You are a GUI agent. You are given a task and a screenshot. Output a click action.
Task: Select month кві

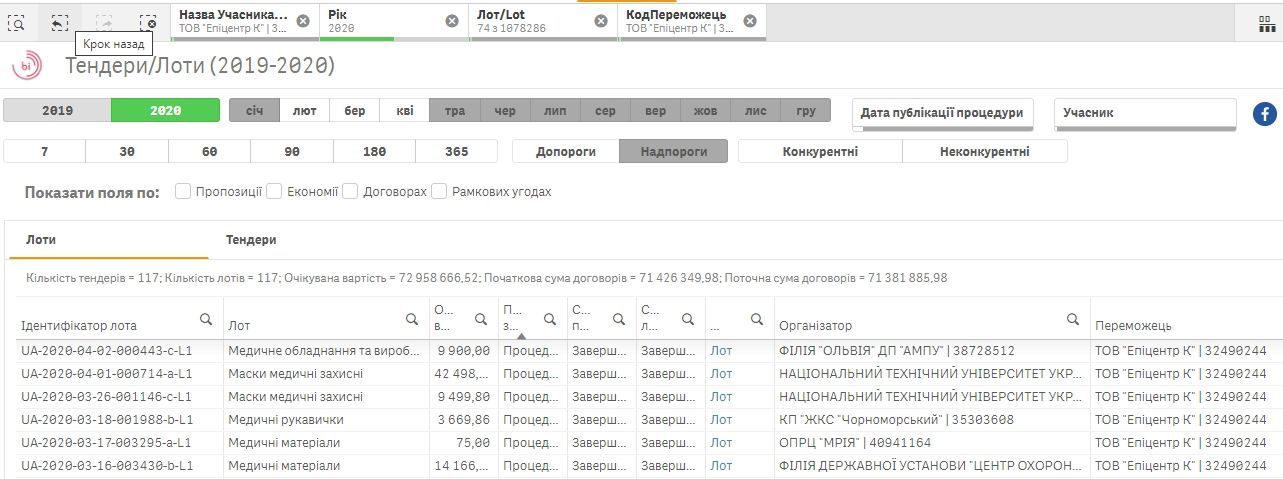point(405,111)
